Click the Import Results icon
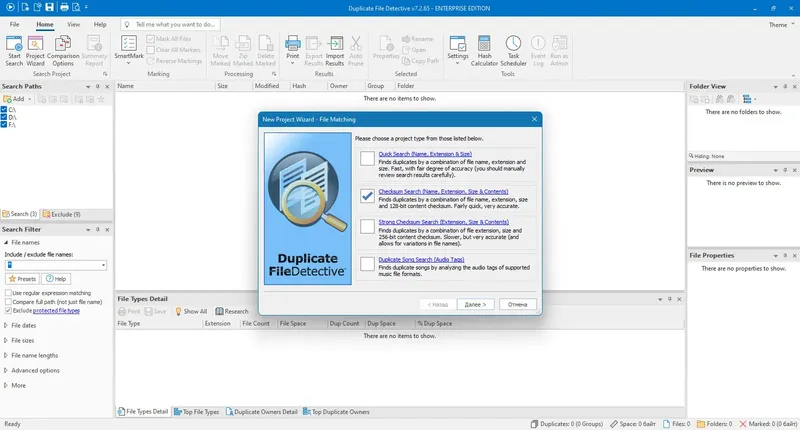 (x=335, y=51)
